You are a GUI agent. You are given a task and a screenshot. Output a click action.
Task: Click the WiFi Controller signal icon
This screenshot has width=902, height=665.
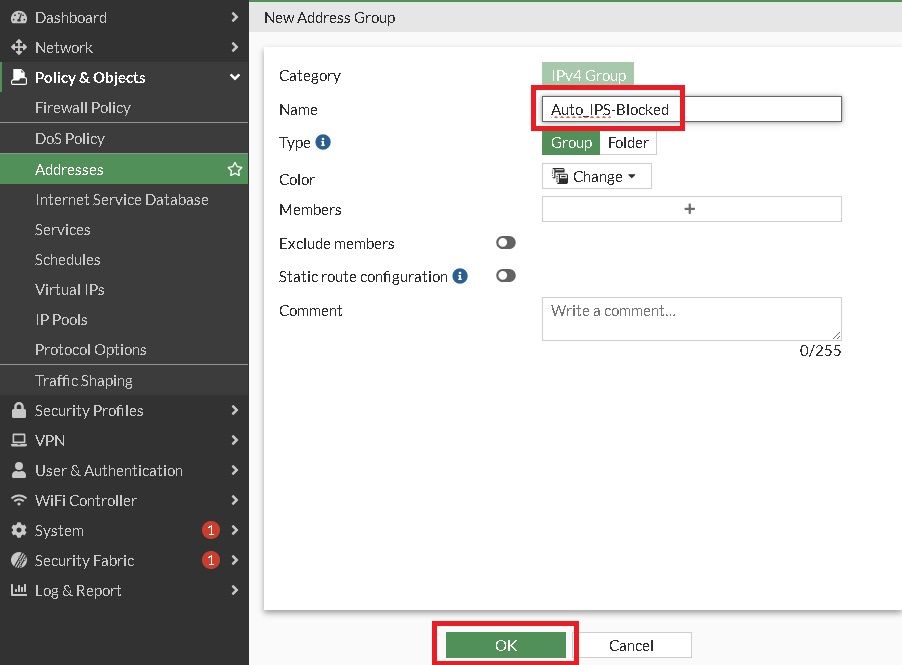[x=18, y=500]
